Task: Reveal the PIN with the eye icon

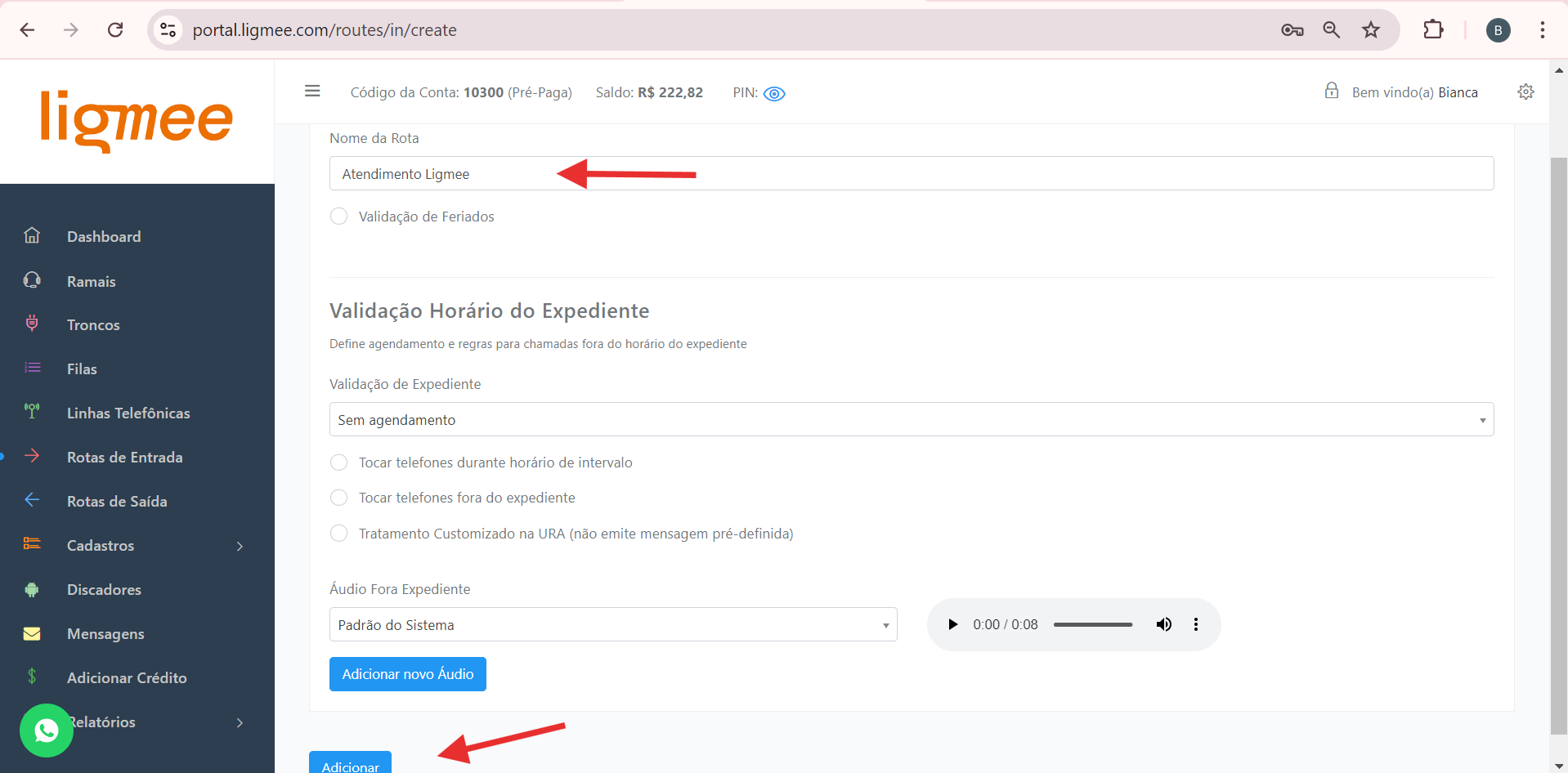Action: 773,94
